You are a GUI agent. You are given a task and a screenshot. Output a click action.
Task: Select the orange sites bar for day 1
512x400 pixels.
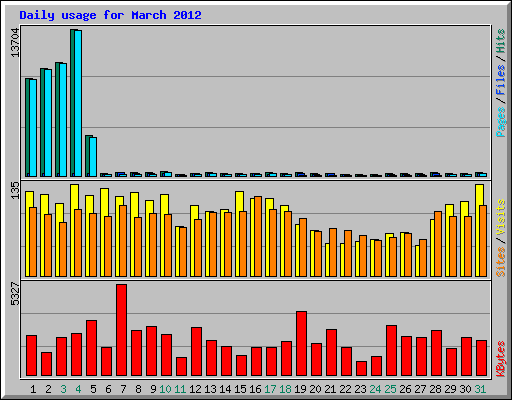33,242
